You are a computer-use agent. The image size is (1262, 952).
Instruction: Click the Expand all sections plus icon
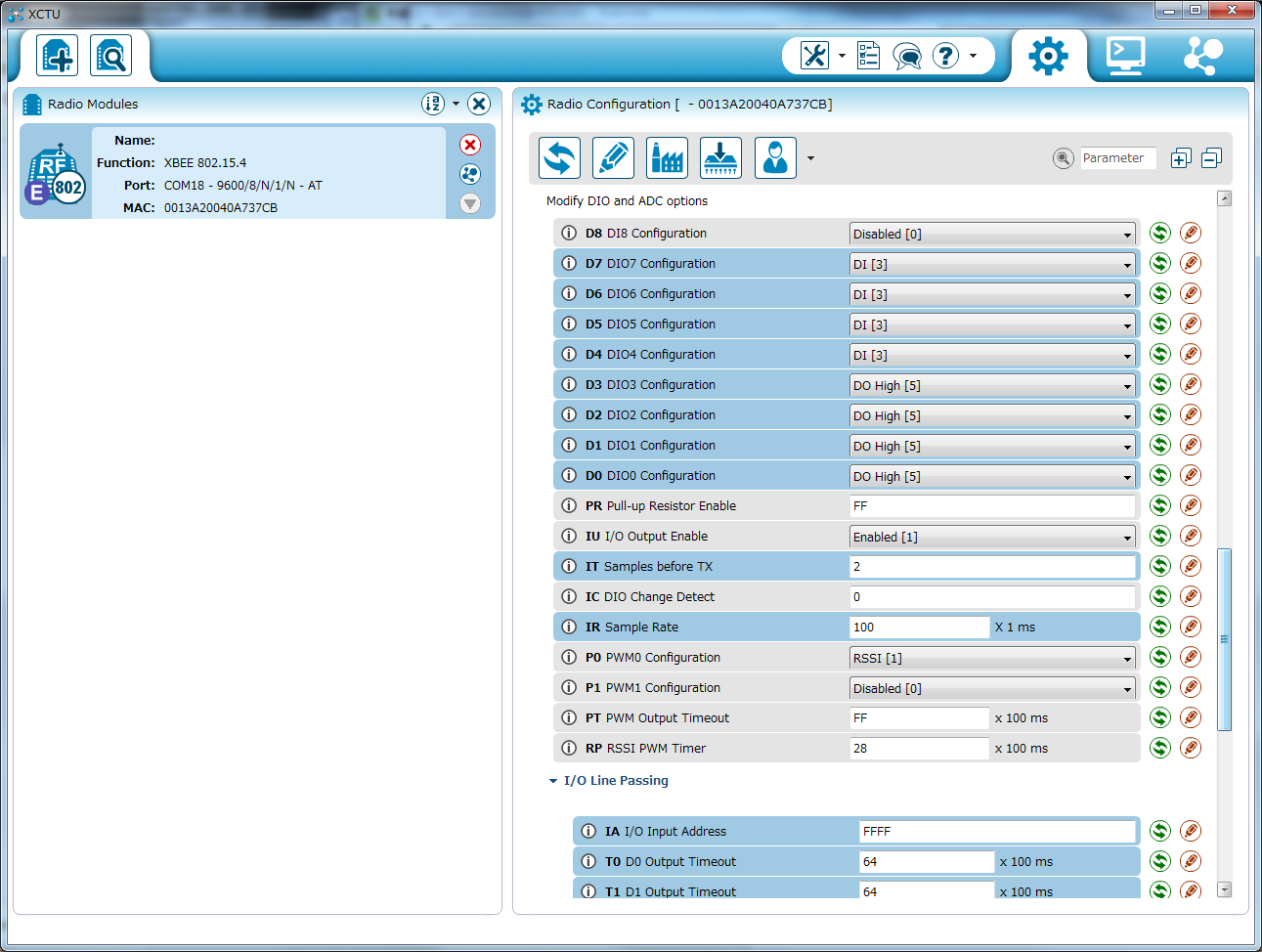click(1181, 158)
